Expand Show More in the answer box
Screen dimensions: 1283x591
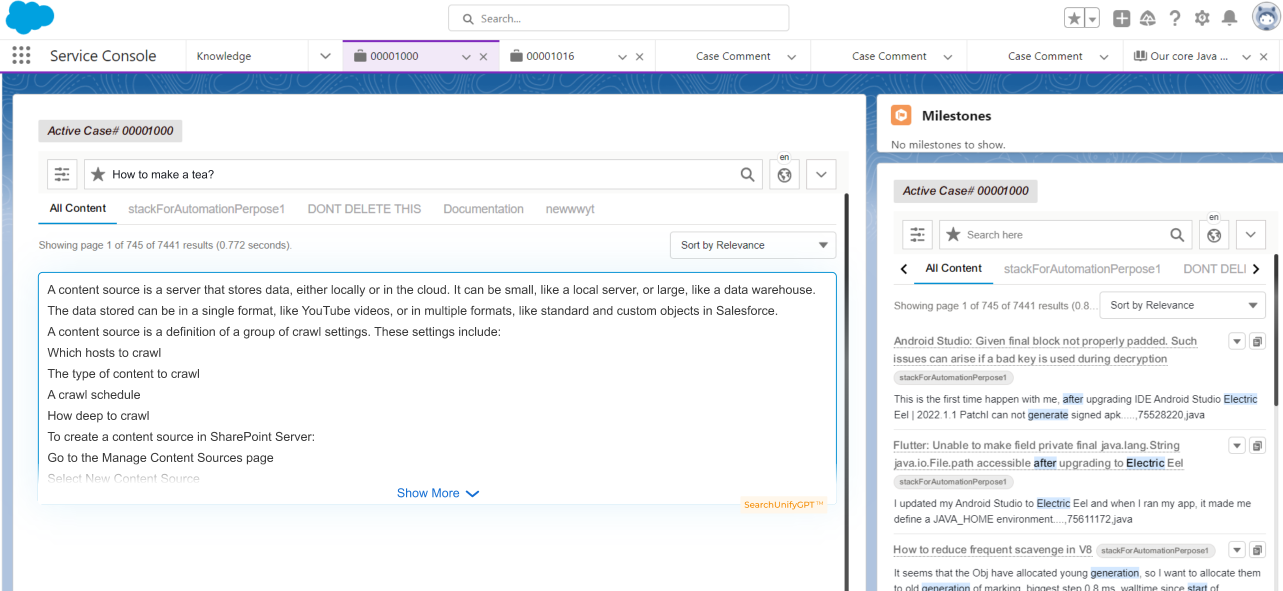click(437, 493)
